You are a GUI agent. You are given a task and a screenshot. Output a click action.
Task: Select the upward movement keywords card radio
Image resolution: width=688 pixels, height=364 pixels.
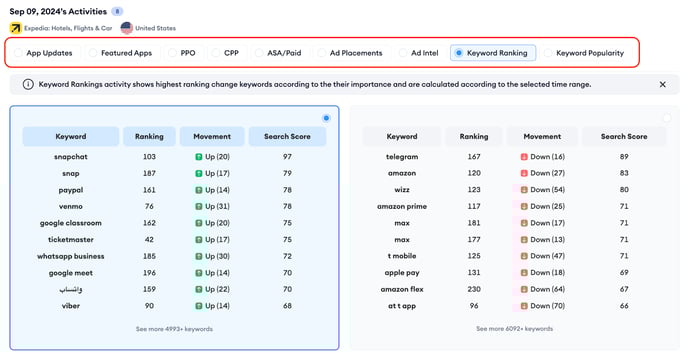point(326,118)
